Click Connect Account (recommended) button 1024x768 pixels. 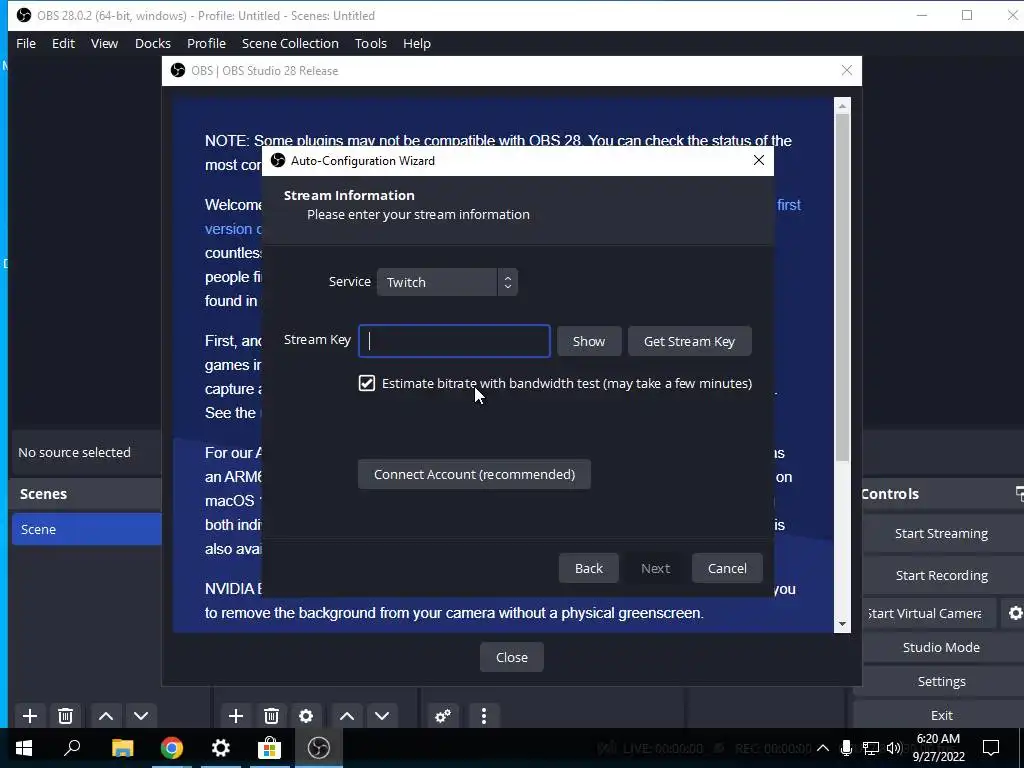[x=474, y=474]
